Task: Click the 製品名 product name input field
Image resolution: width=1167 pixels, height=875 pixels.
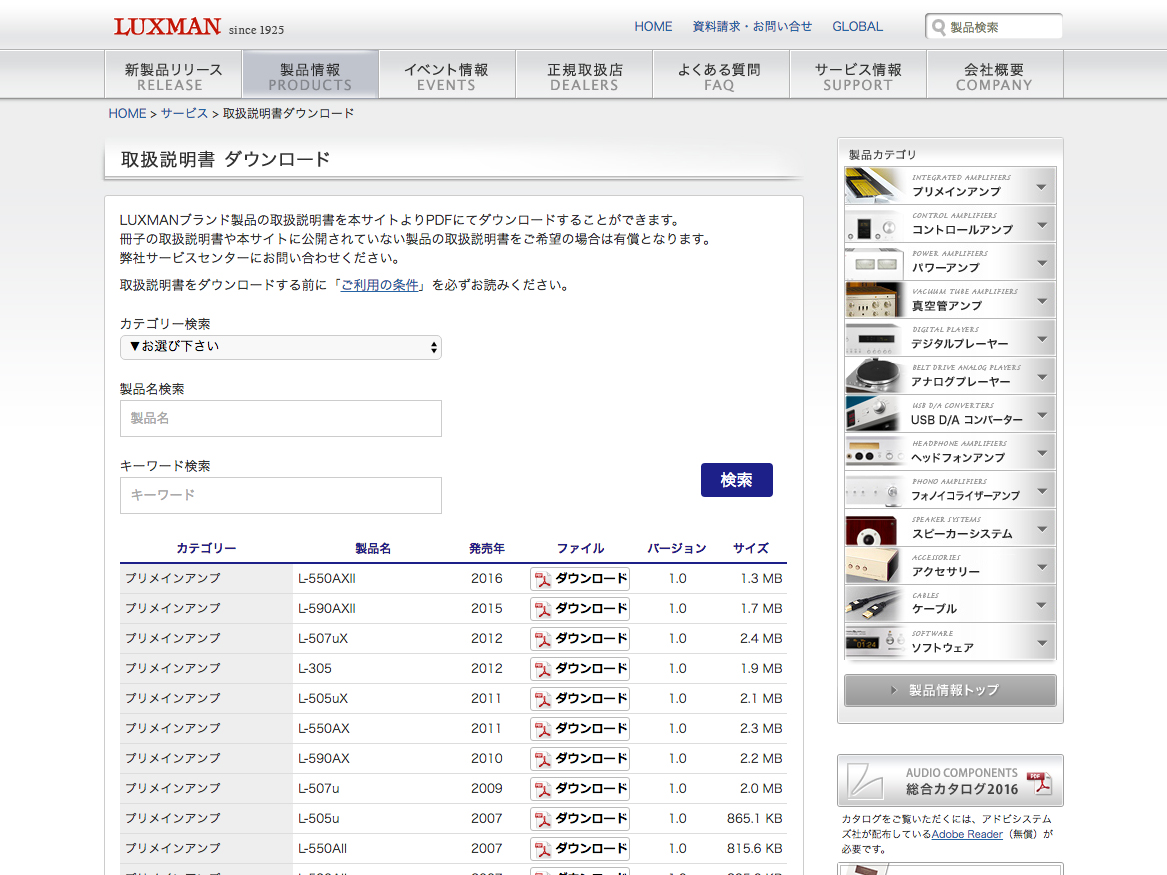Action: click(280, 418)
